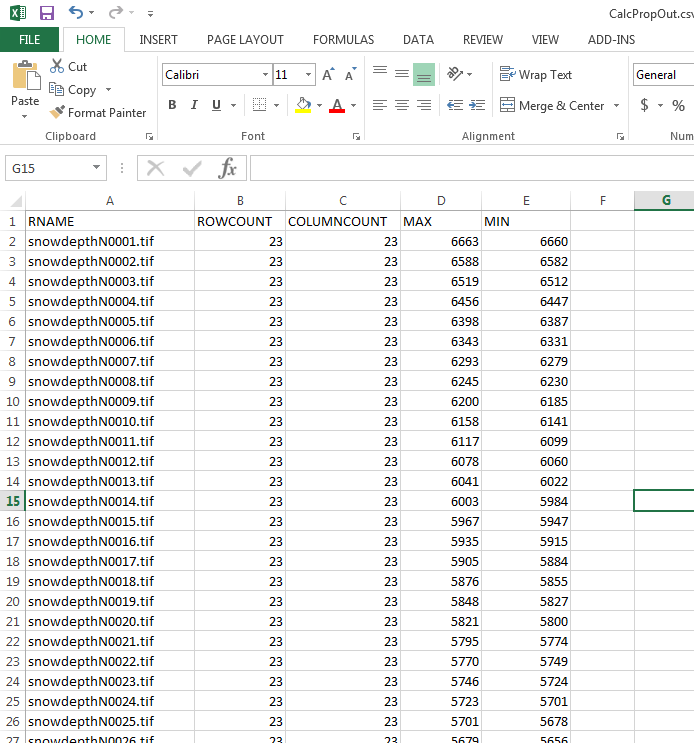Image resolution: width=694 pixels, height=743 pixels.
Task: Toggle Bold formatting
Action: pos(172,105)
